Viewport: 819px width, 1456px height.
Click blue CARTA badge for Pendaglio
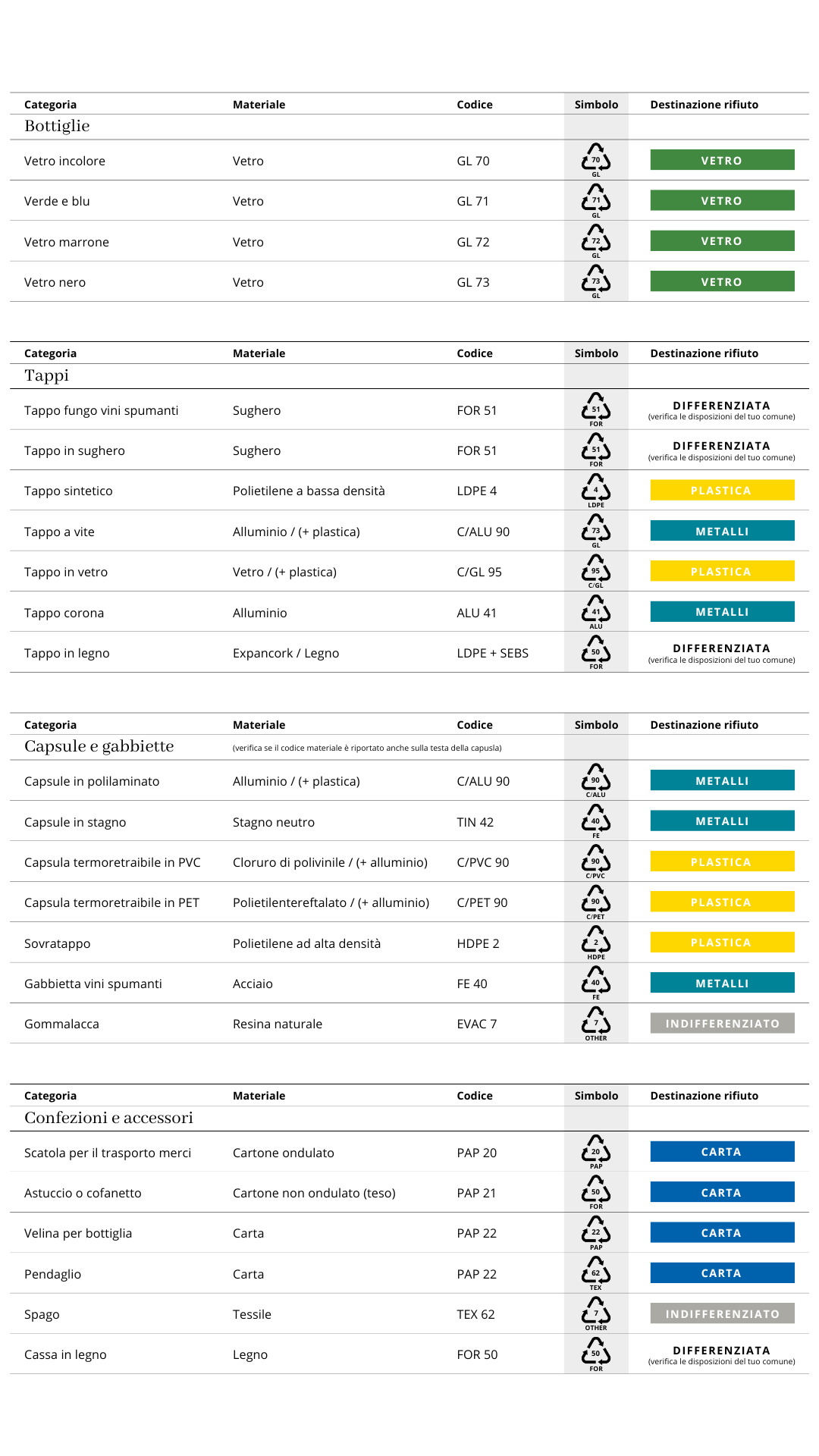coord(722,1273)
